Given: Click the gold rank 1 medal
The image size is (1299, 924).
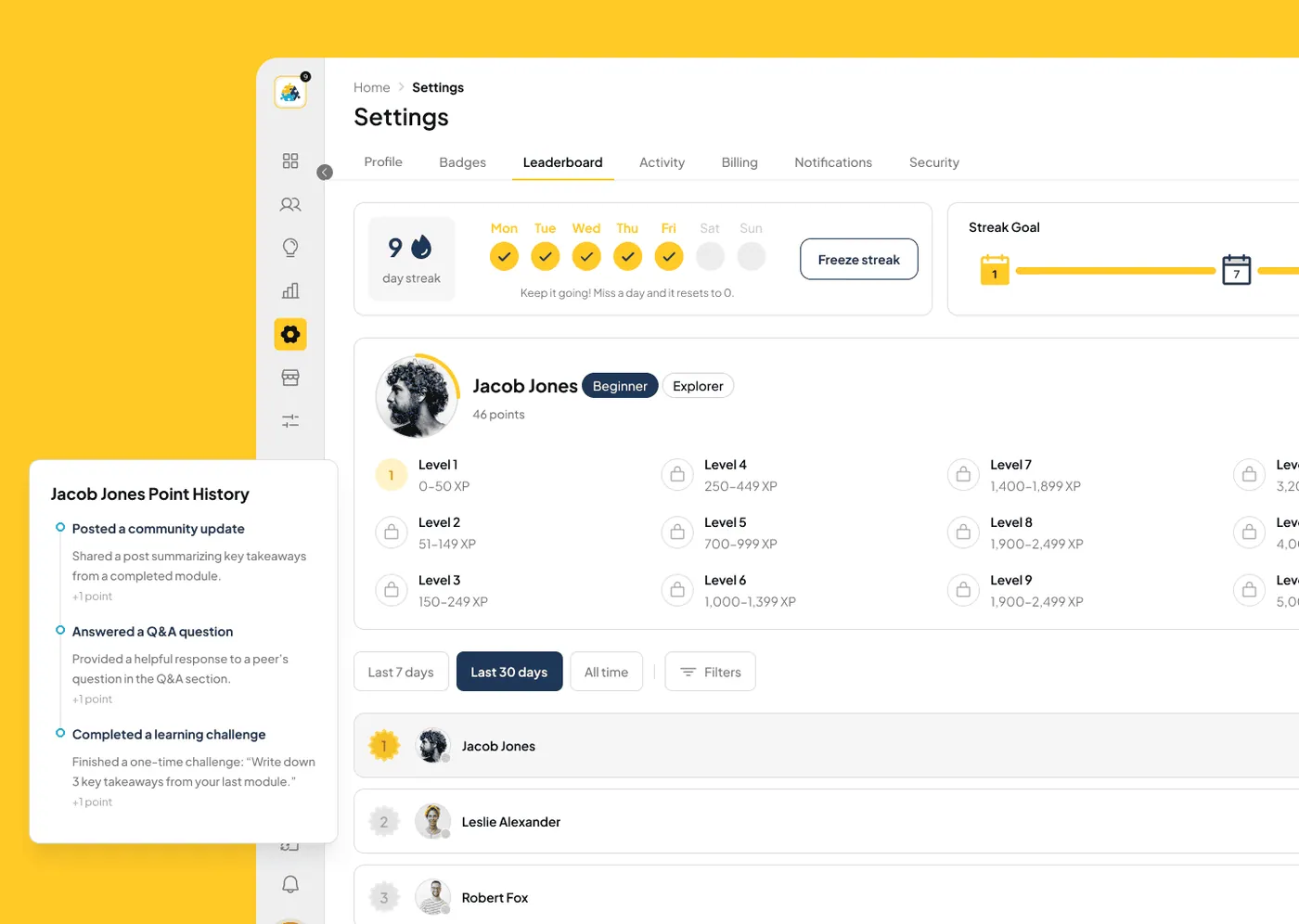Looking at the screenshot, I should 384,746.
